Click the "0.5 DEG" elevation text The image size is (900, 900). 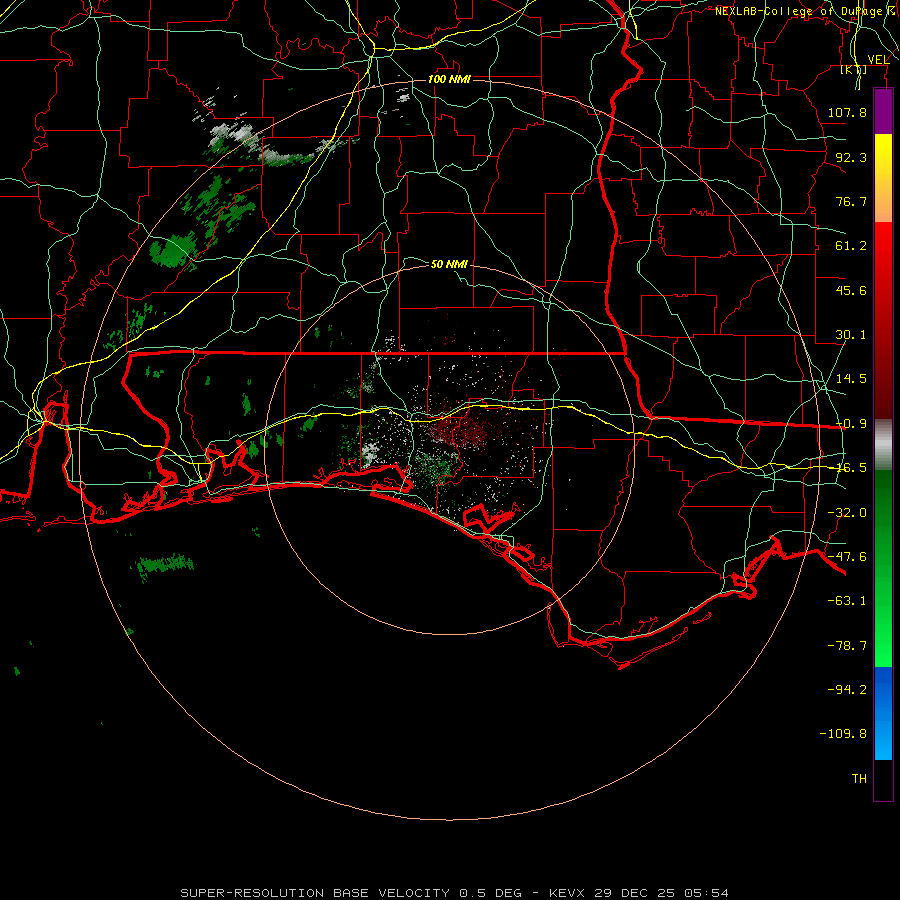[491, 893]
